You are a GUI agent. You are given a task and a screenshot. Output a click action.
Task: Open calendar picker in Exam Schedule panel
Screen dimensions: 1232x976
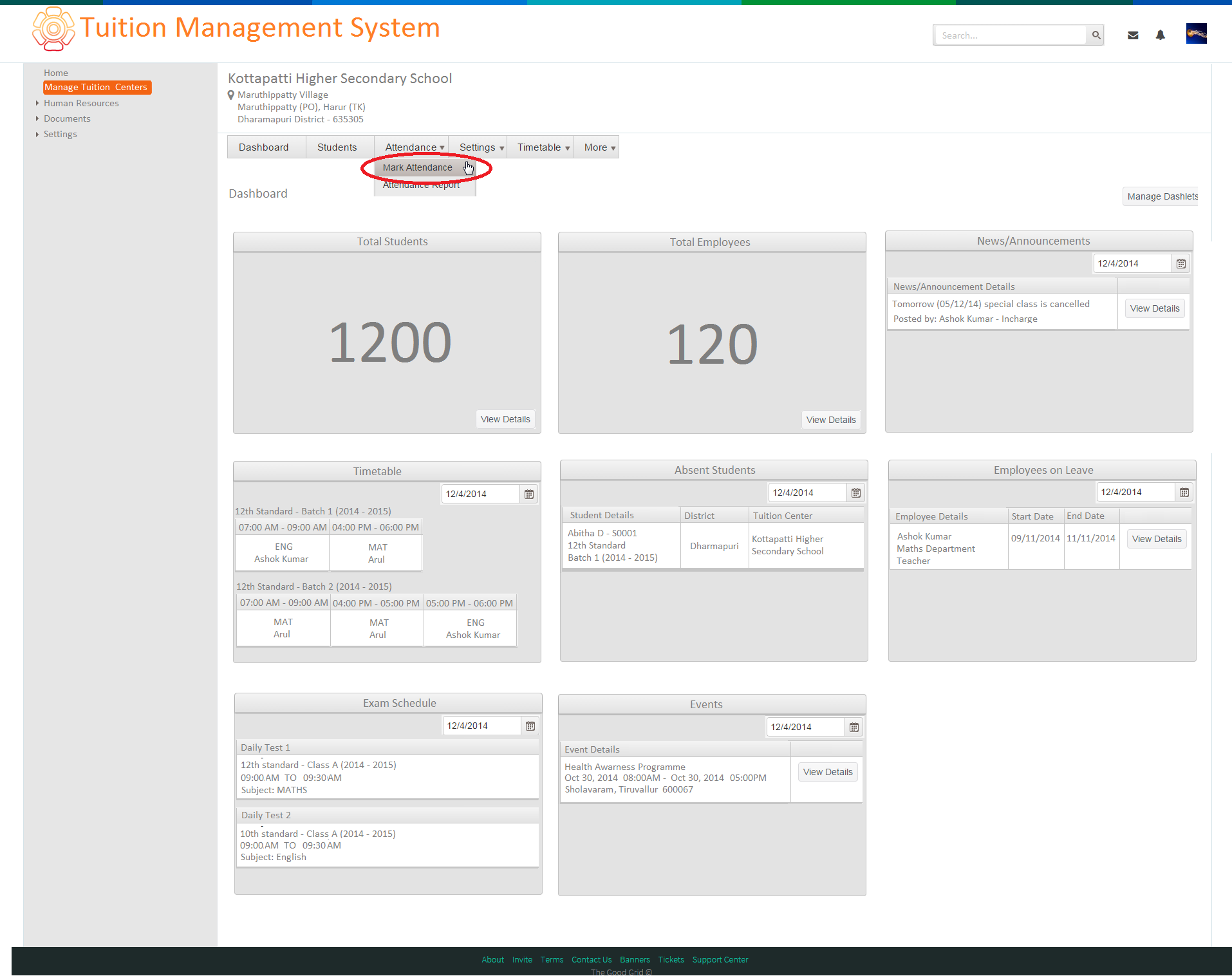530,726
